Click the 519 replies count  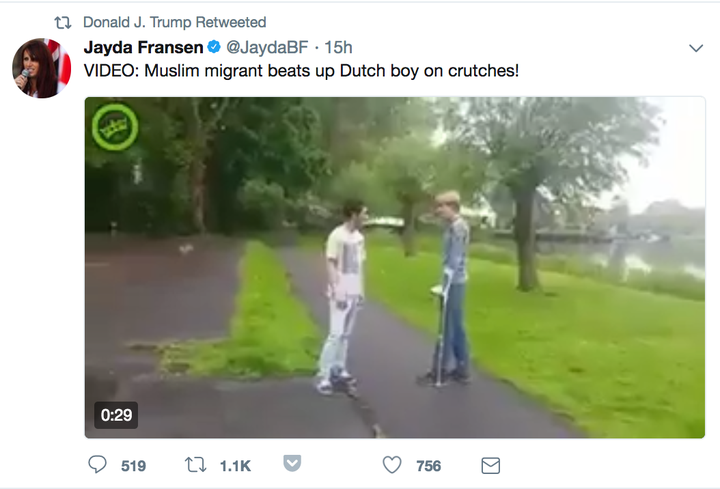pos(134,466)
